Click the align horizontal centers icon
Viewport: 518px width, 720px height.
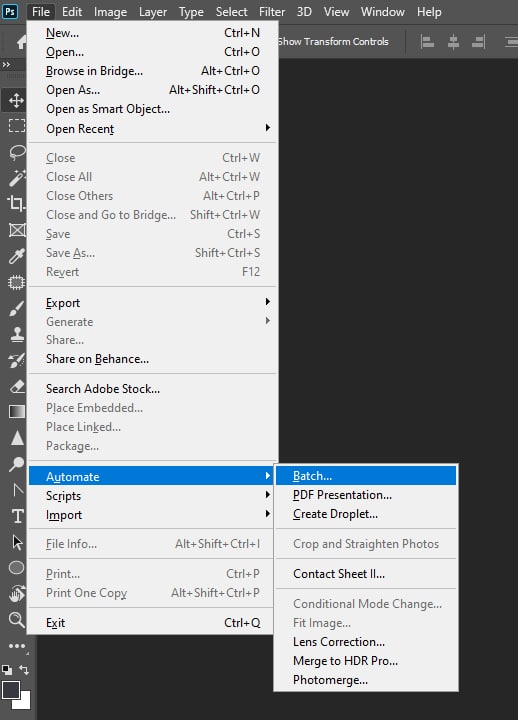click(453, 42)
